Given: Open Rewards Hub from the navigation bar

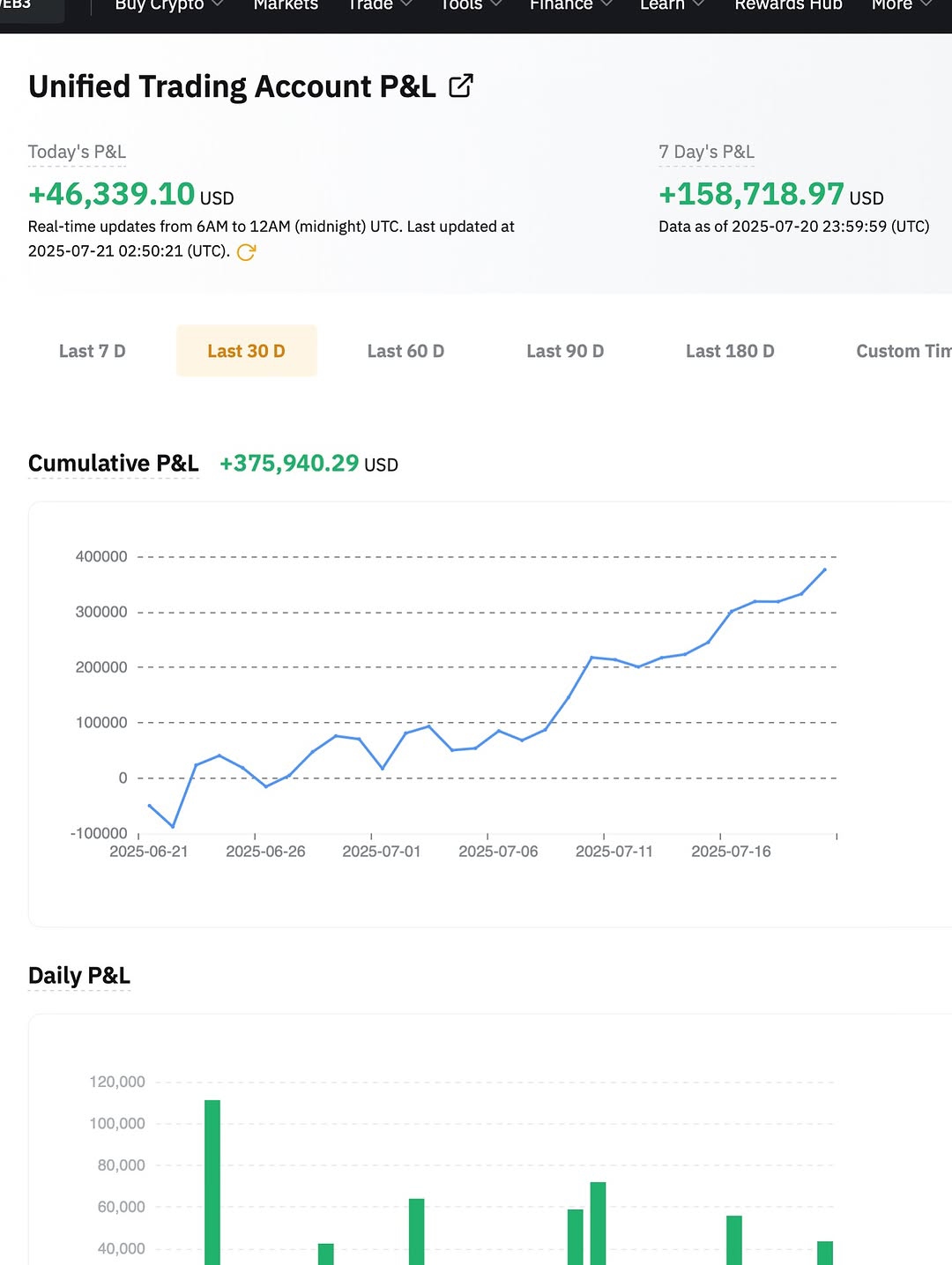Looking at the screenshot, I should click(788, 5).
